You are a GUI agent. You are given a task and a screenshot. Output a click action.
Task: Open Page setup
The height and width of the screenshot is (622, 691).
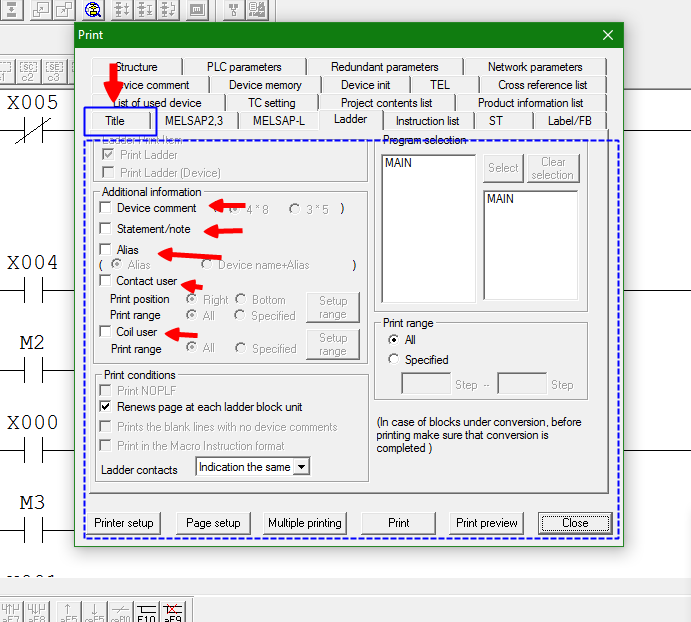213,523
